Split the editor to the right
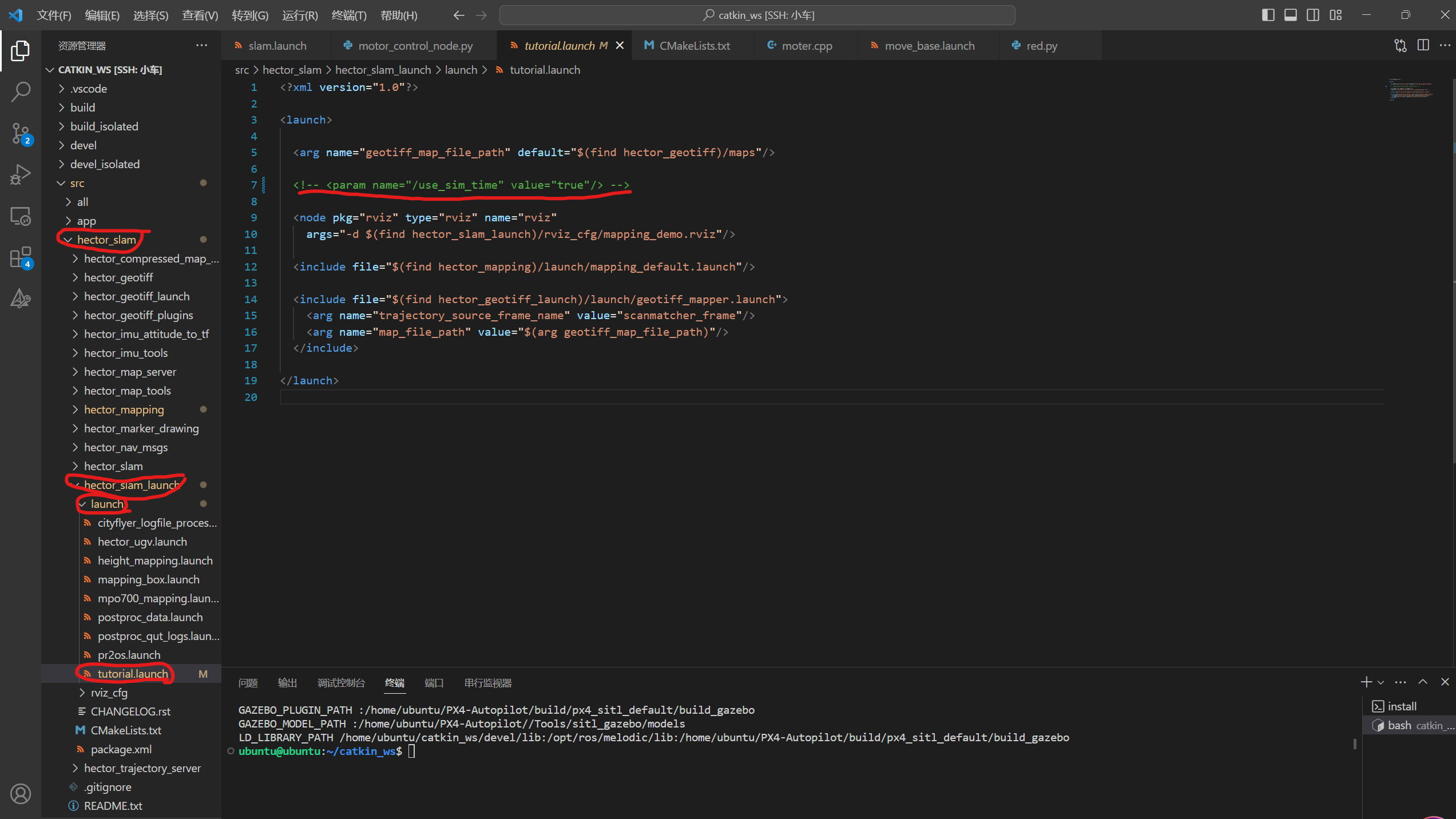Image resolution: width=1456 pixels, height=819 pixels. [1423, 45]
